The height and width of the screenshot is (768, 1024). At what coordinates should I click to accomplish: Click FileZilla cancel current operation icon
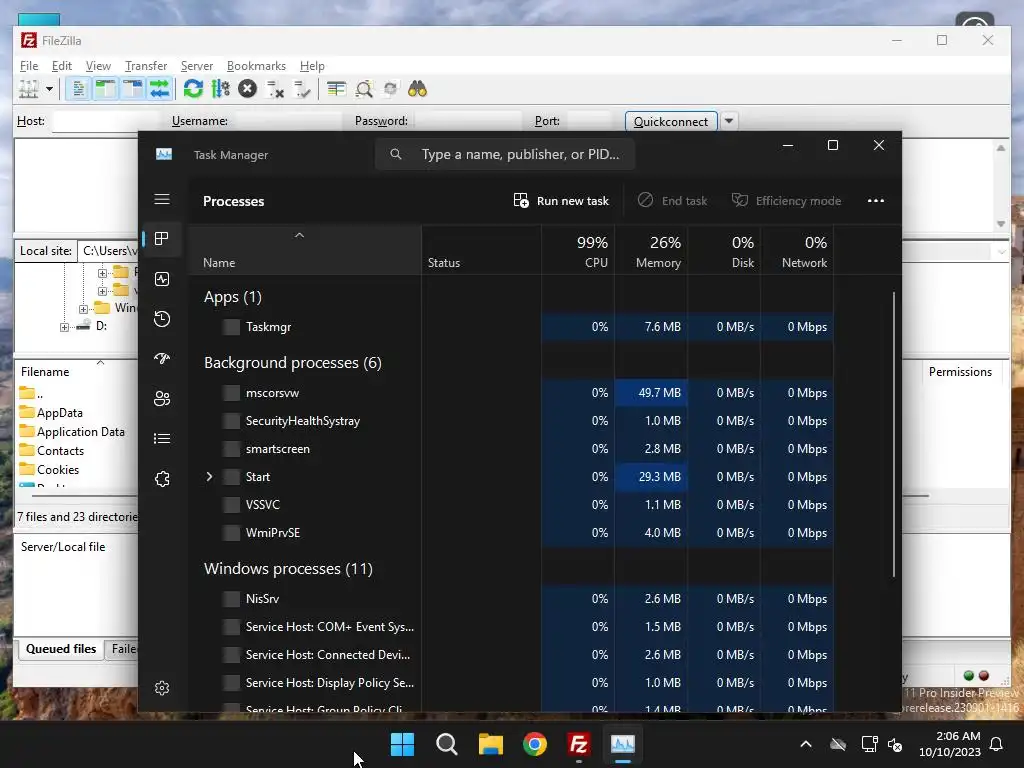click(248, 89)
